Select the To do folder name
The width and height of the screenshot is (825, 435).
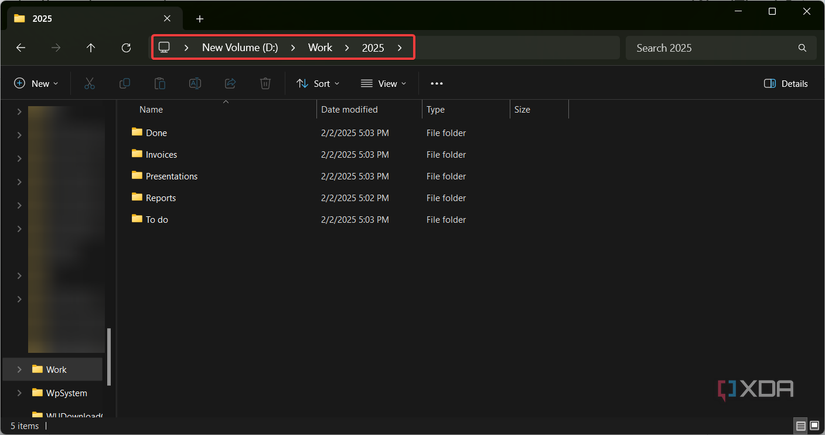(x=157, y=219)
